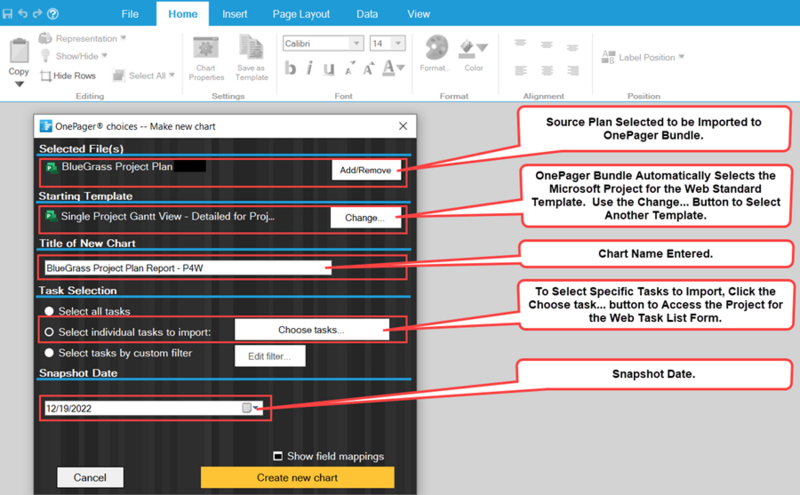Select 'Select individual tasks to import' radio
The height and width of the screenshot is (495, 800).
pos(49,332)
